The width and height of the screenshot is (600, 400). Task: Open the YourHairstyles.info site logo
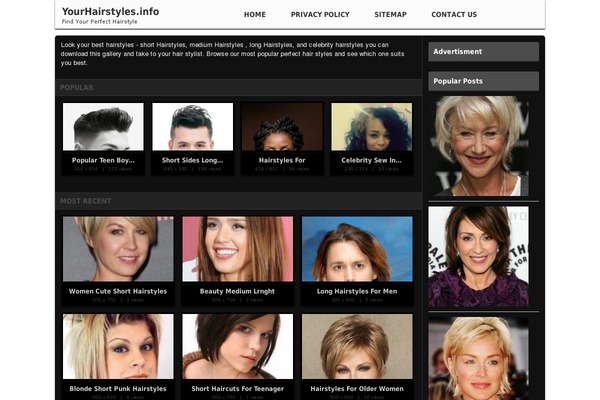point(110,12)
